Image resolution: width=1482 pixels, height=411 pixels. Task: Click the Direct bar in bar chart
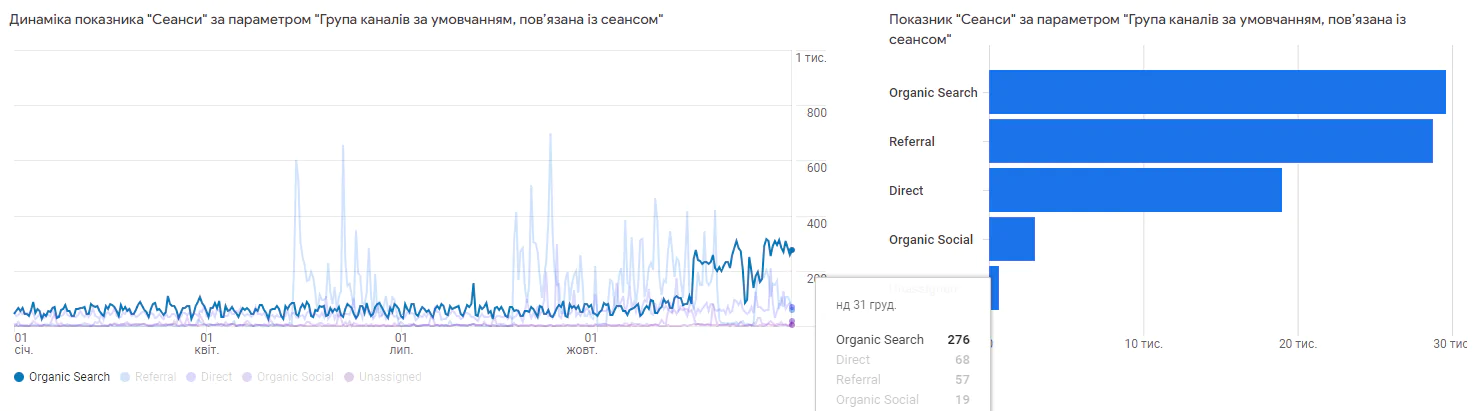click(x=1135, y=190)
